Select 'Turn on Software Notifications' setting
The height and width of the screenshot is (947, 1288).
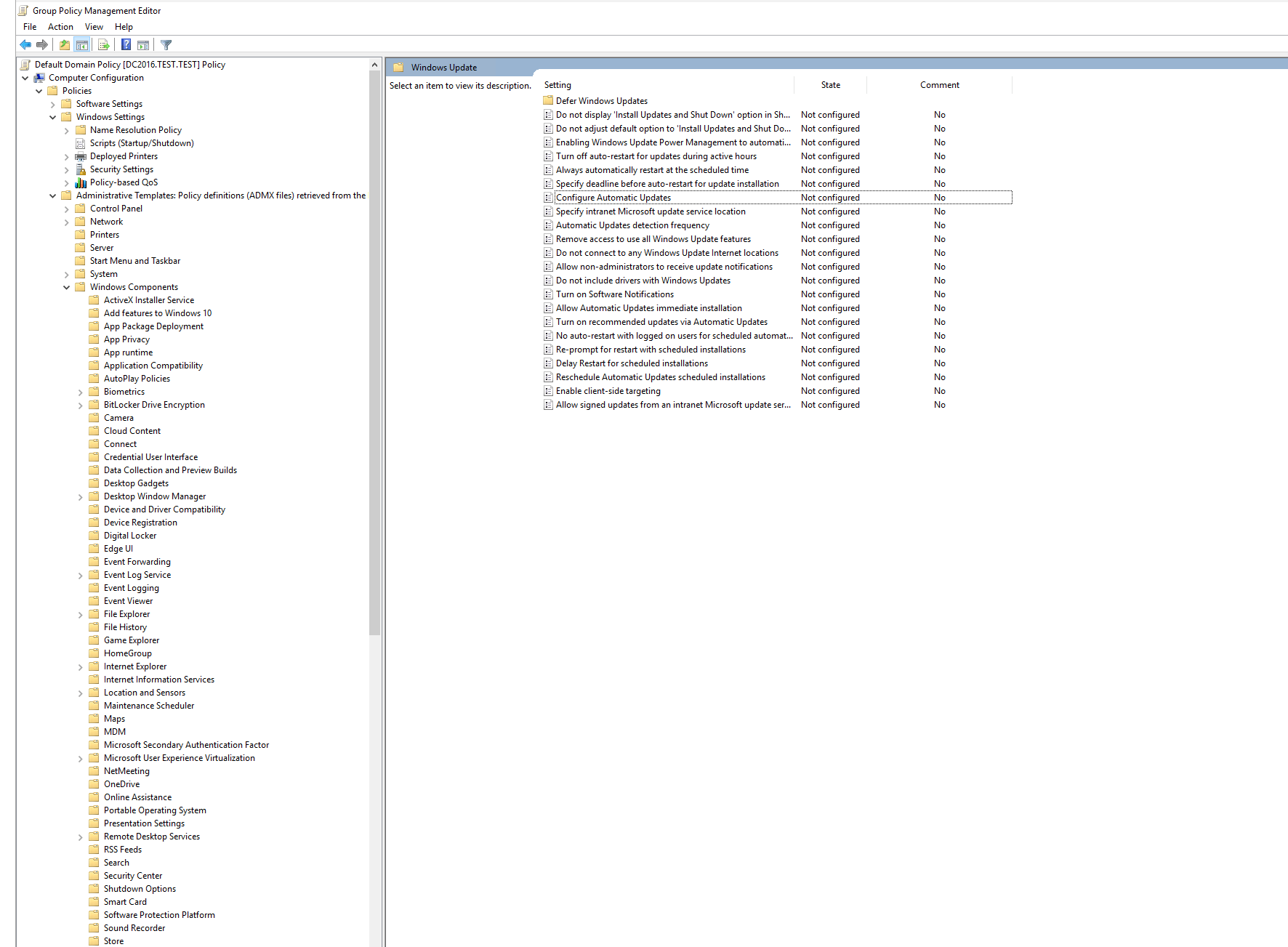click(614, 294)
